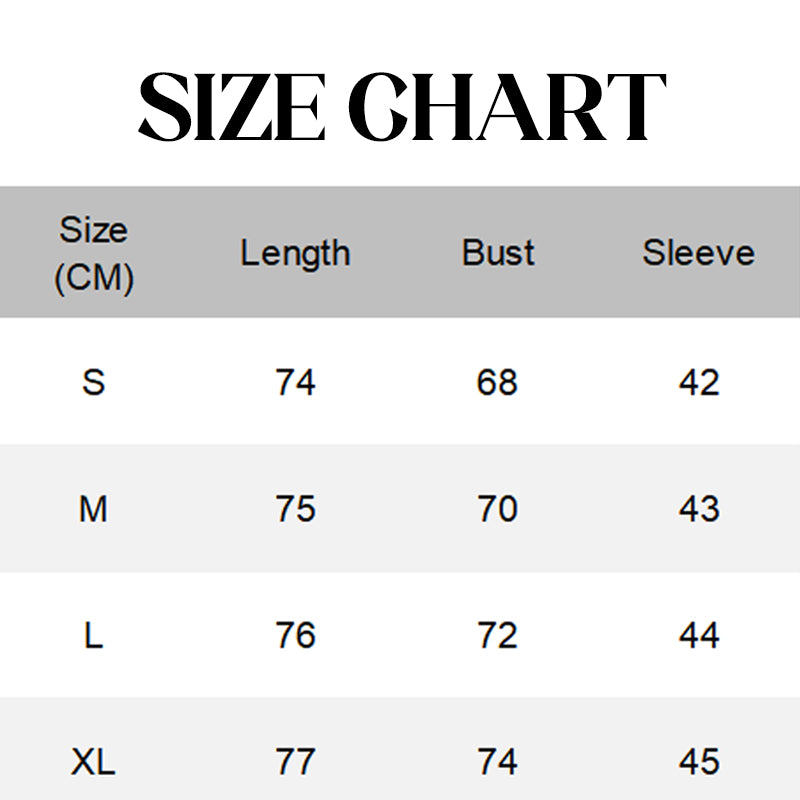Click the Bust column header

pyautogui.click(x=498, y=253)
